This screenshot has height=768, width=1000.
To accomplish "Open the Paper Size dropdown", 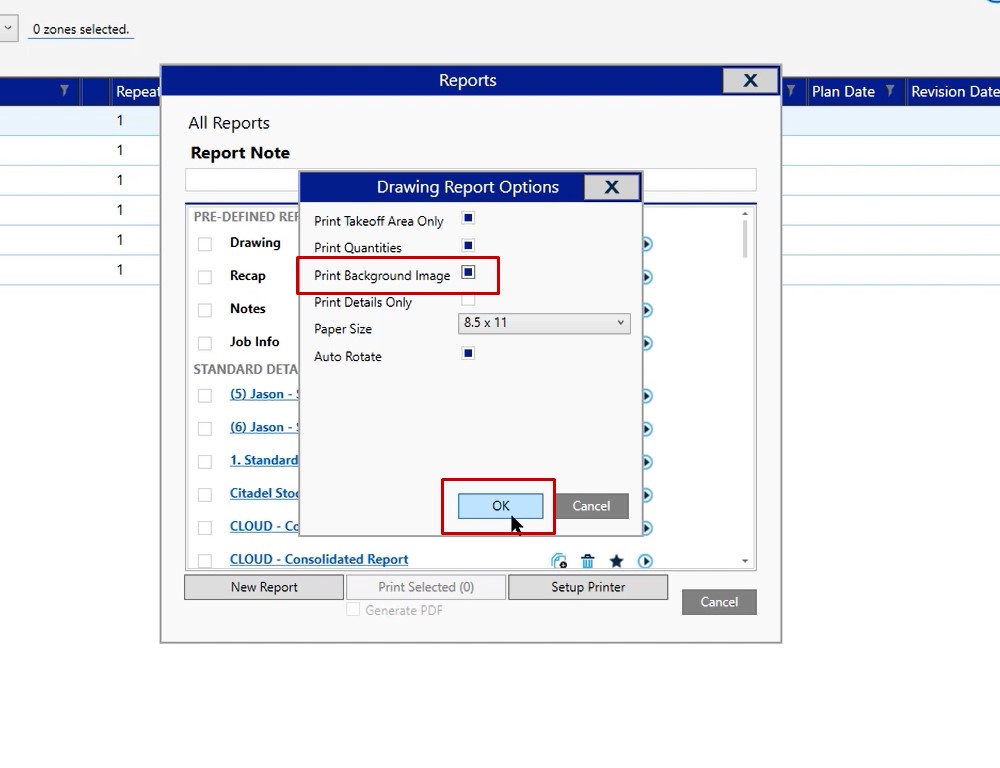I will (x=543, y=323).
